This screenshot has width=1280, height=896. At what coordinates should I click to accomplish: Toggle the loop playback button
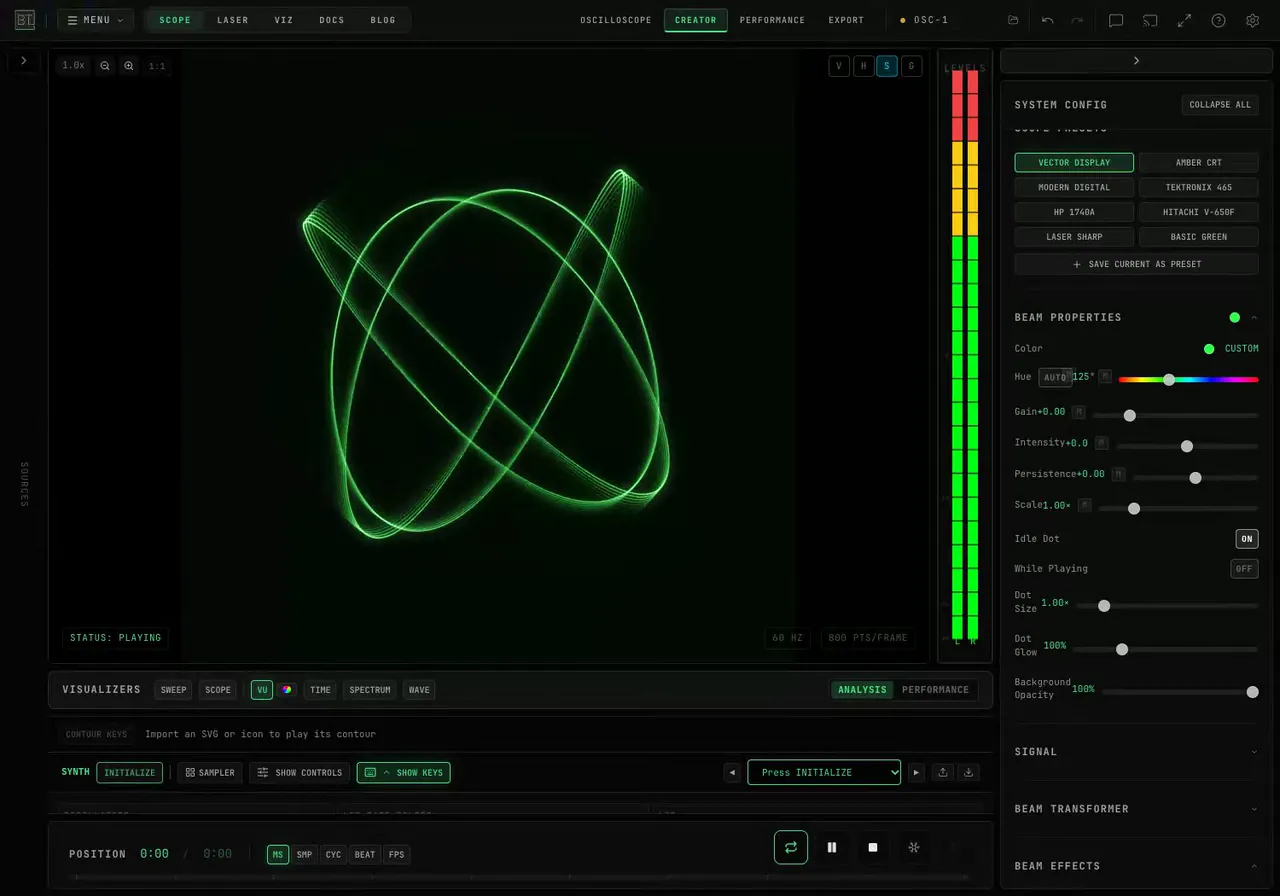[791, 847]
